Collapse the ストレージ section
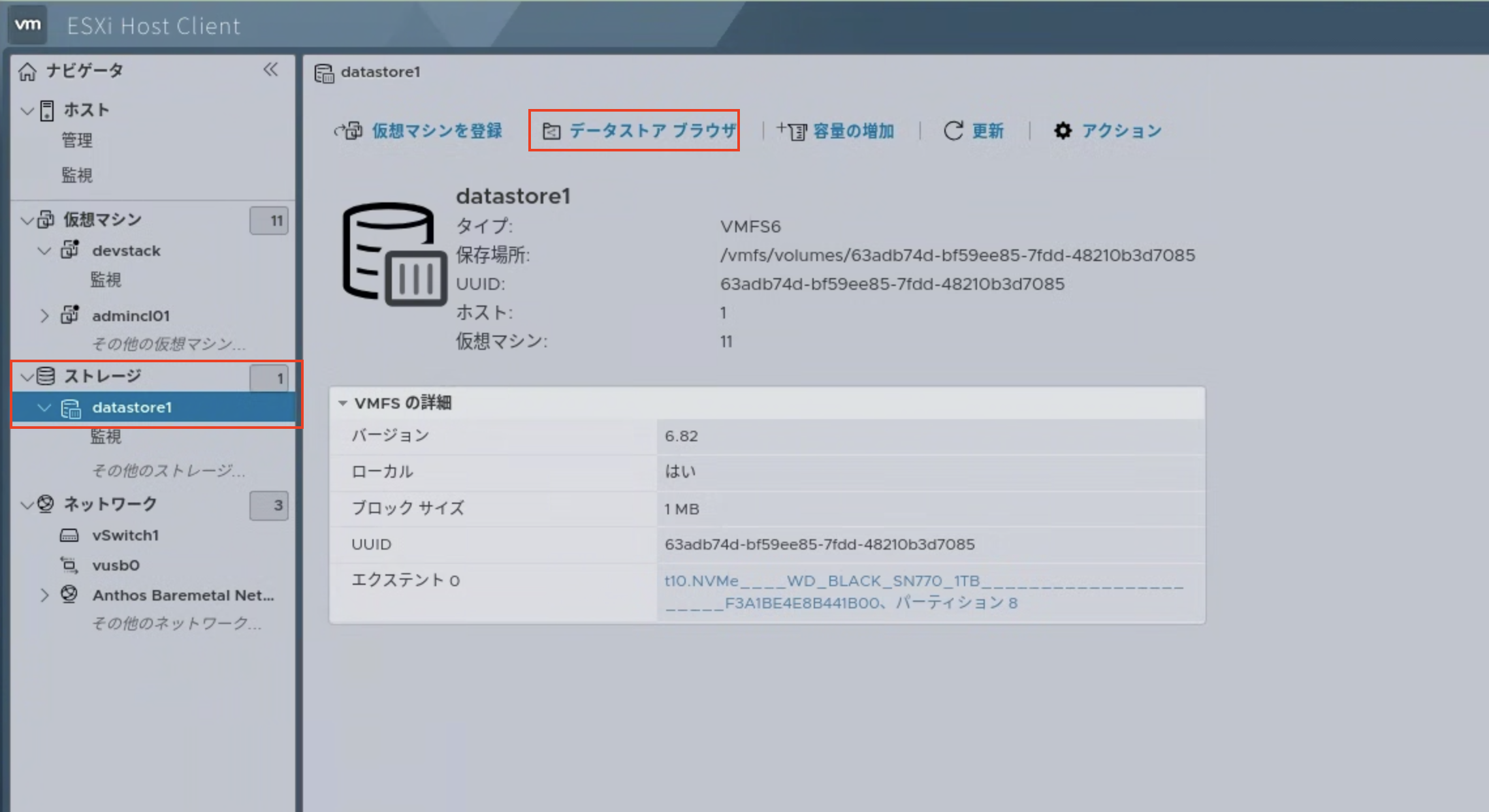The image size is (1489, 812). (x=26, y=377)
